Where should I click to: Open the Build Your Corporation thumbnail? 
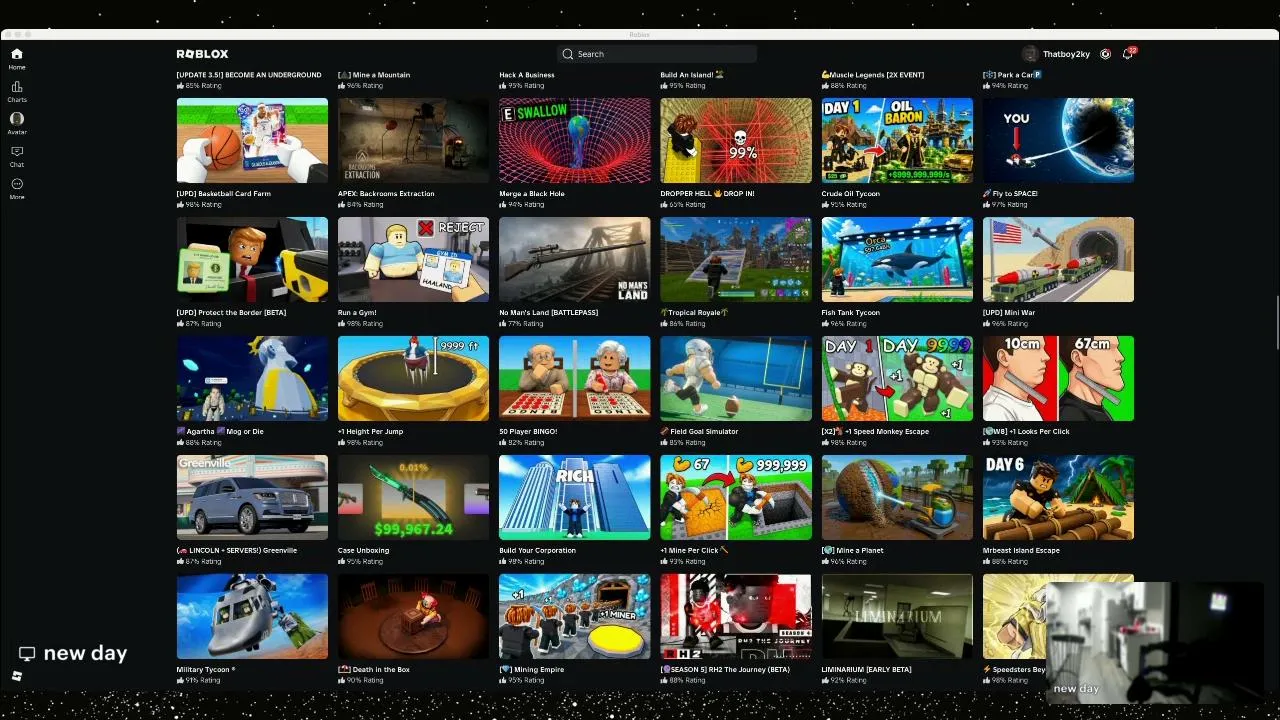575,497
